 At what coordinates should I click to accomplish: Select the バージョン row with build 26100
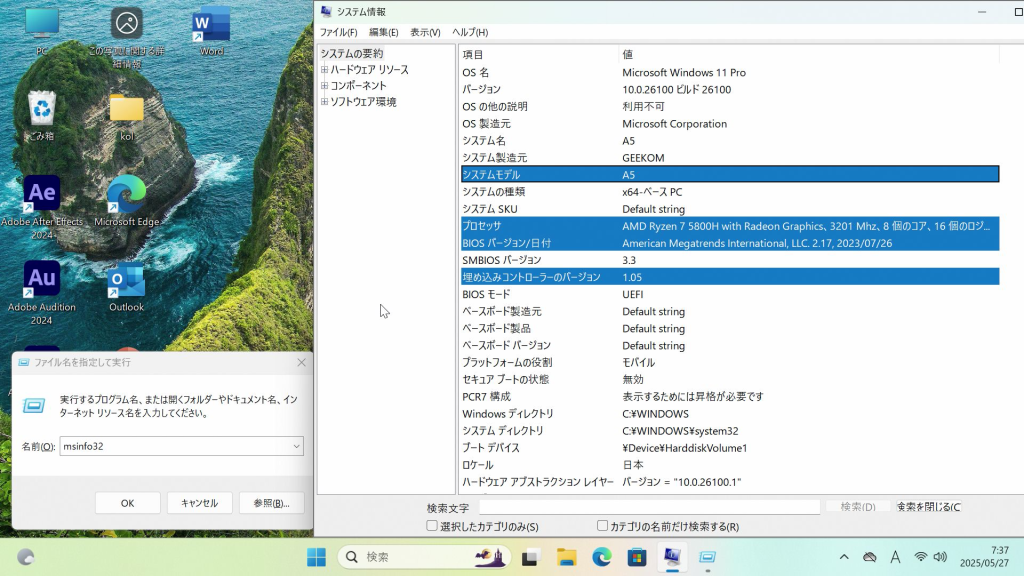(730, 89)
